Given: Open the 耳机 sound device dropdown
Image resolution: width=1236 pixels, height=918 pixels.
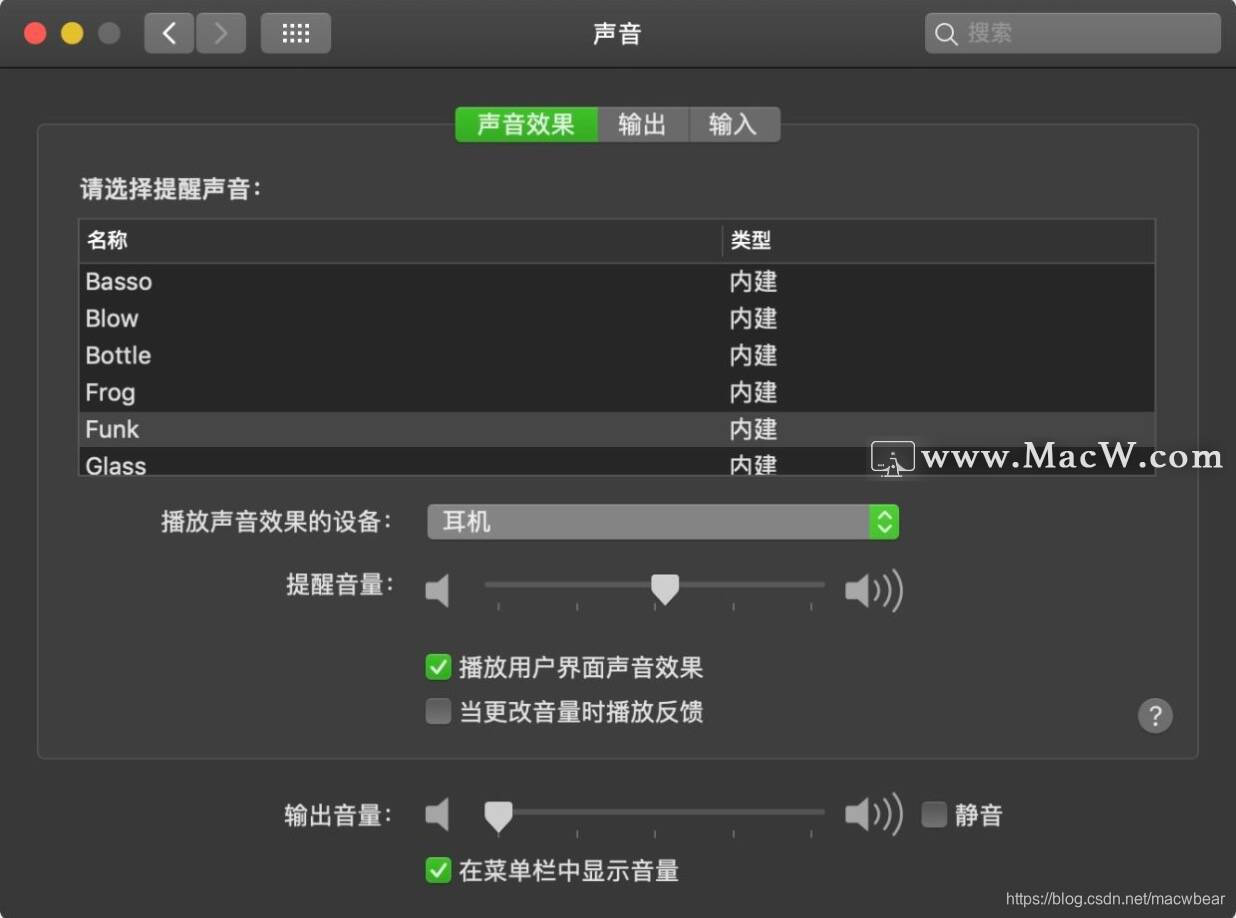Looking at the screenshot, I should pos(663,522).
